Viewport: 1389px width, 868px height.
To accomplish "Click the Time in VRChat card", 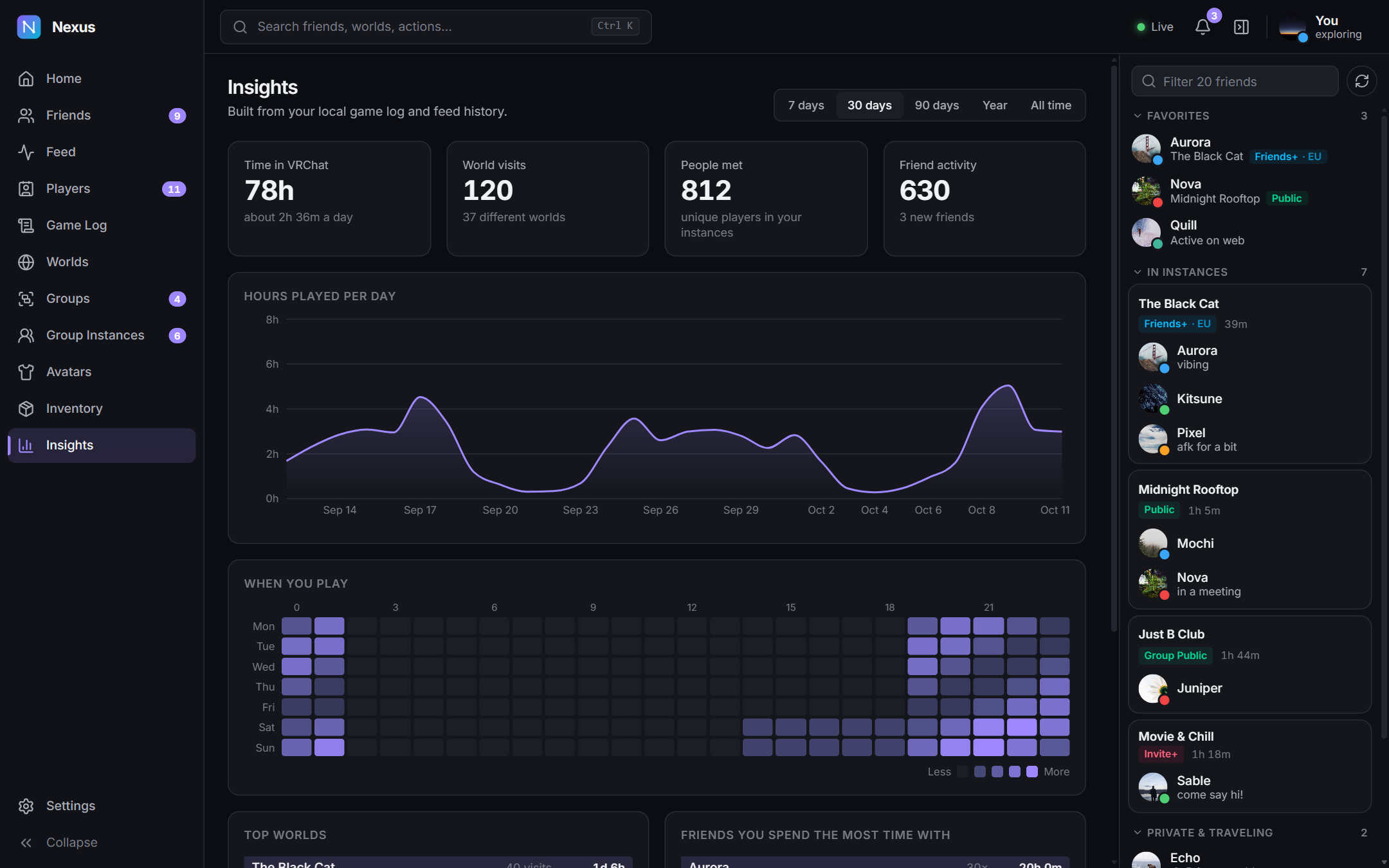I will (x=329, y=199).
